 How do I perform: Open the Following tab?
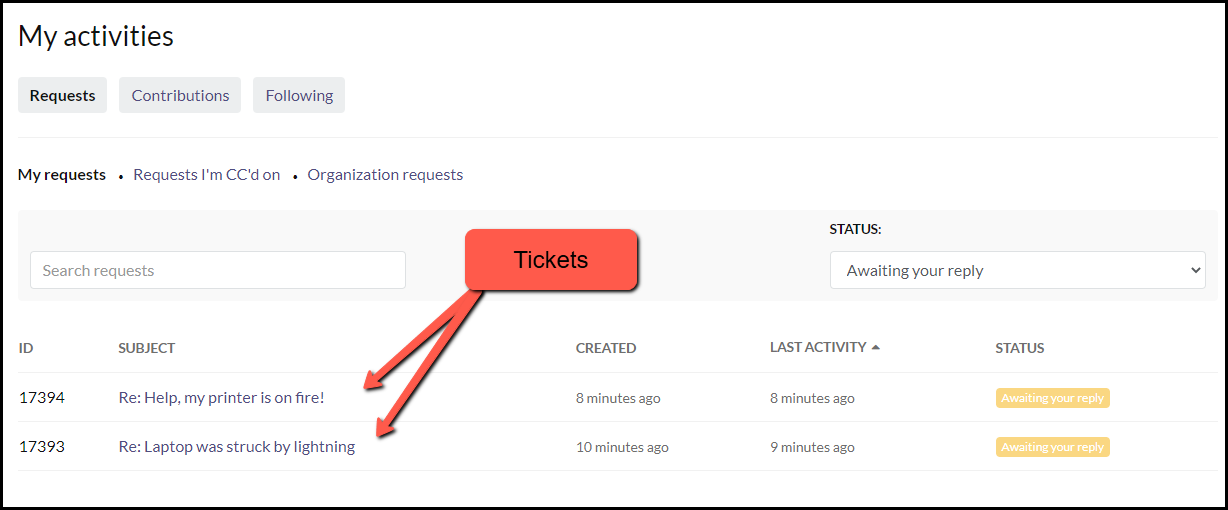[299, 95]
